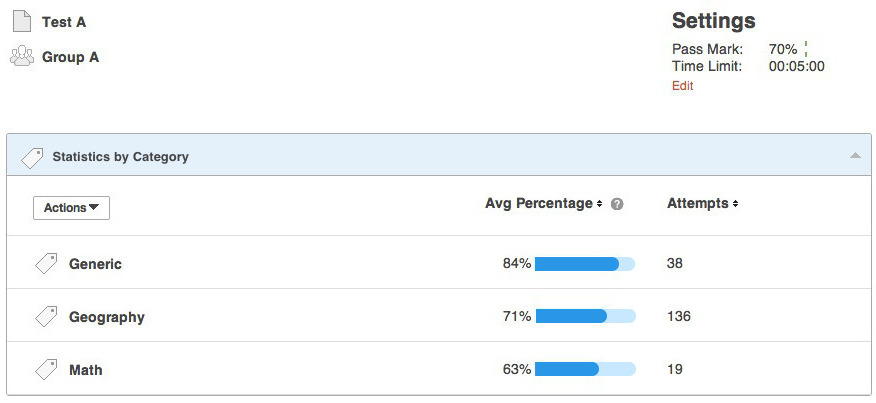The width and height of the screenshot is (876, 403).
Task: Click the Test A title text
Action: tap(64, 22)
